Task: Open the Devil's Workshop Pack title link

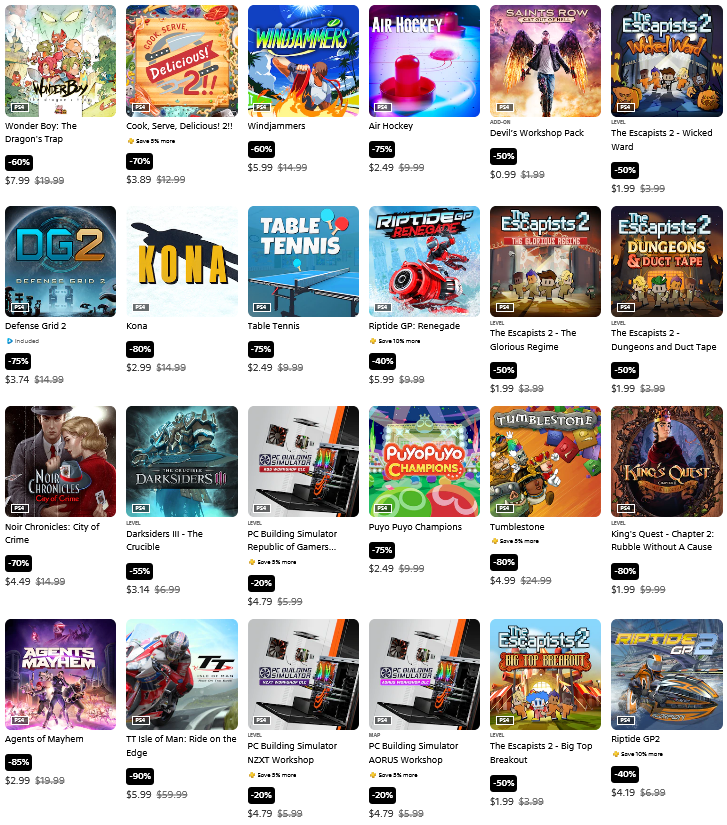Action: point(537,133)
